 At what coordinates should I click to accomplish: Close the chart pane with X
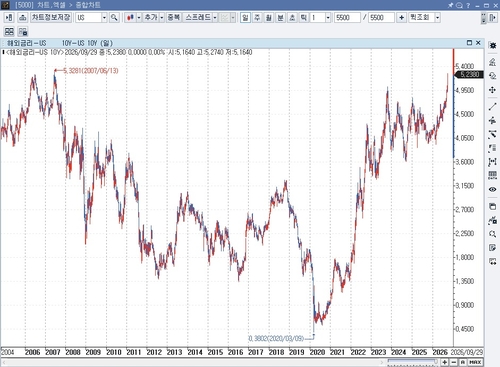click(x=478, y=43)
